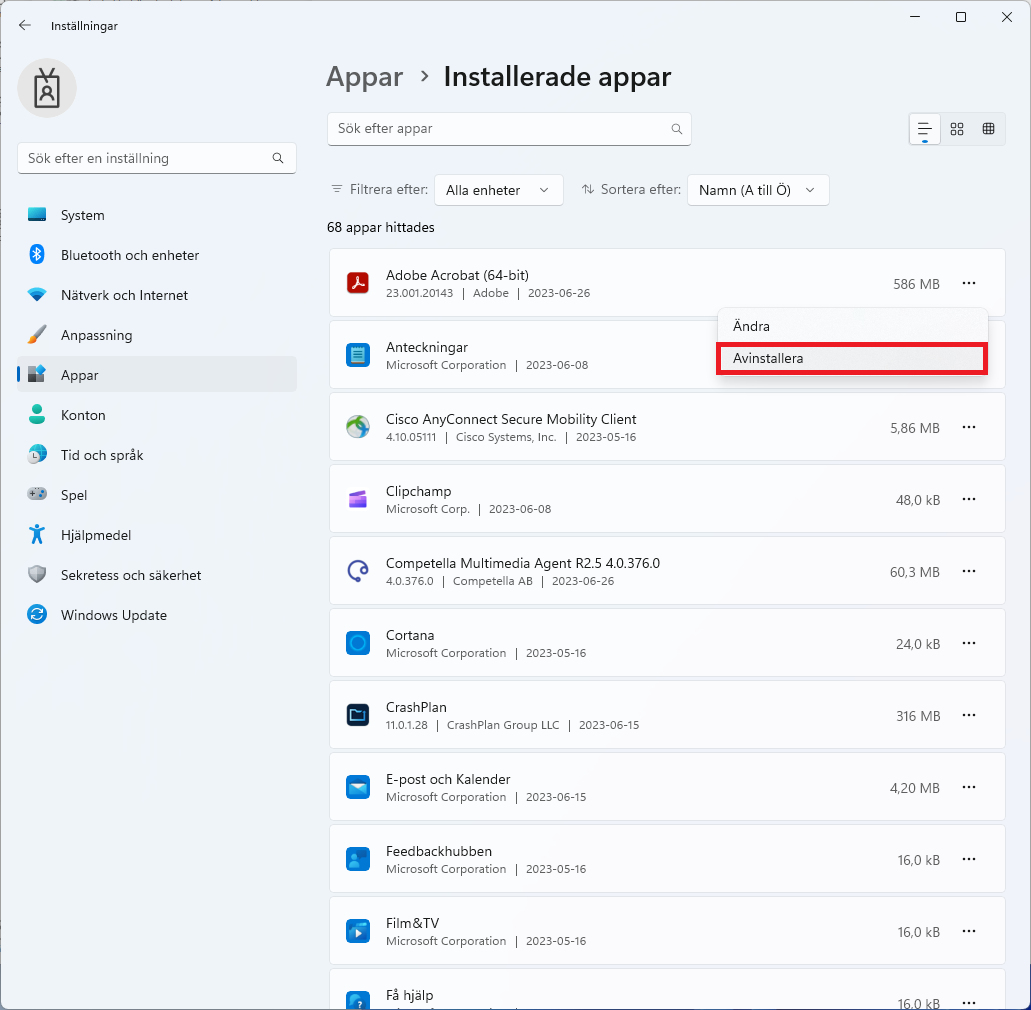This screenshot has height=1010, width=1031.
Task: Focus the 'Sök efter en inställning' field
Action: [x=156, y=158]
